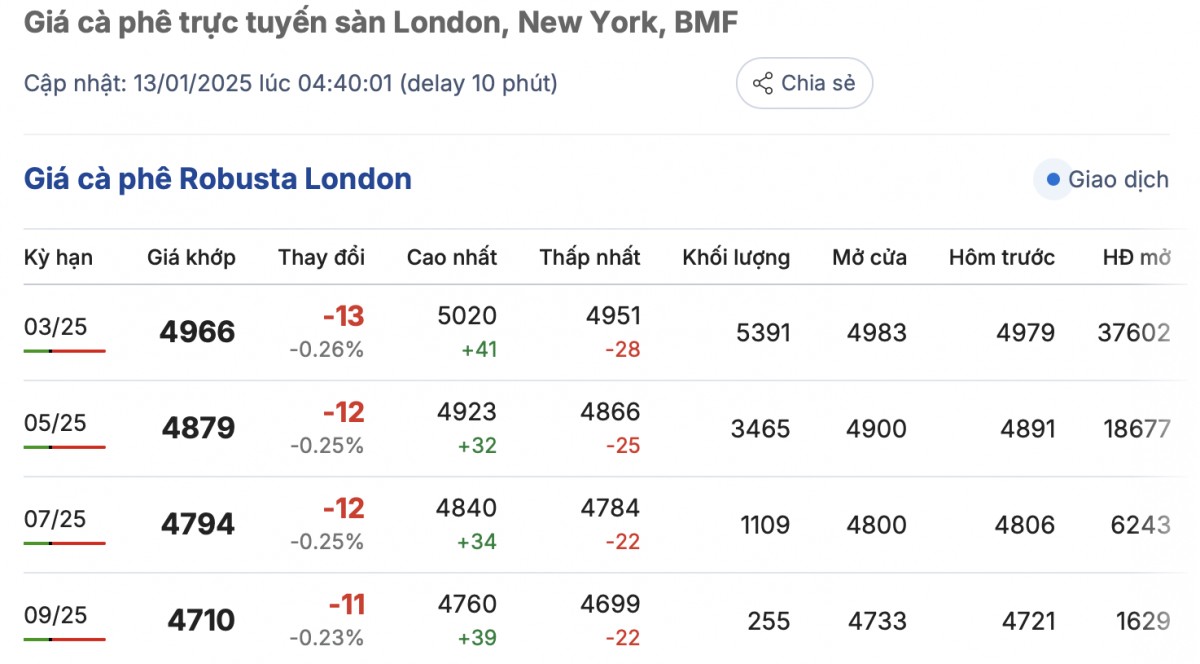Image resolution: width=1200 pixels, height=664 pixels.
Task: Click the blue Giao dịch status dot
Action: tap(1052, 180)
